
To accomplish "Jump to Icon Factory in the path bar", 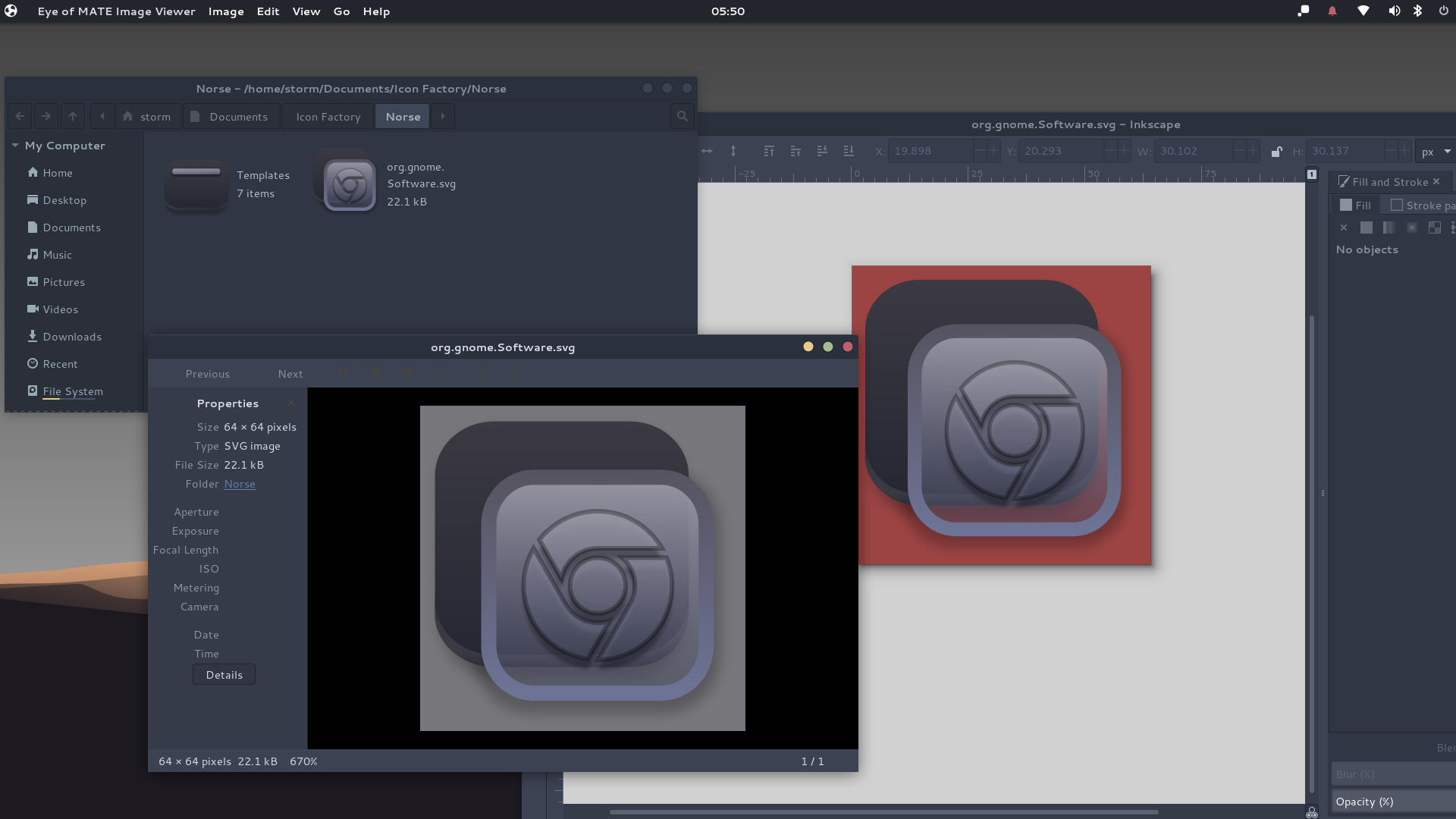I will (x=328, y=116).
